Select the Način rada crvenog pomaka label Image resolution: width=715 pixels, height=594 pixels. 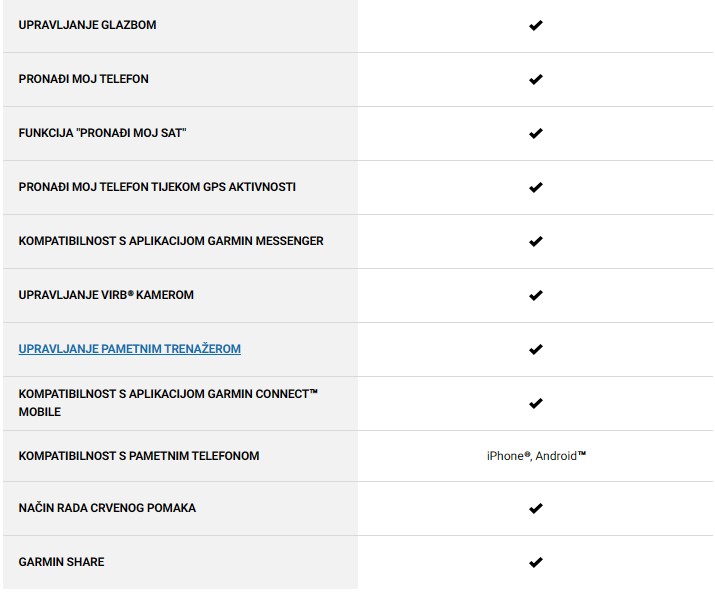107,508
